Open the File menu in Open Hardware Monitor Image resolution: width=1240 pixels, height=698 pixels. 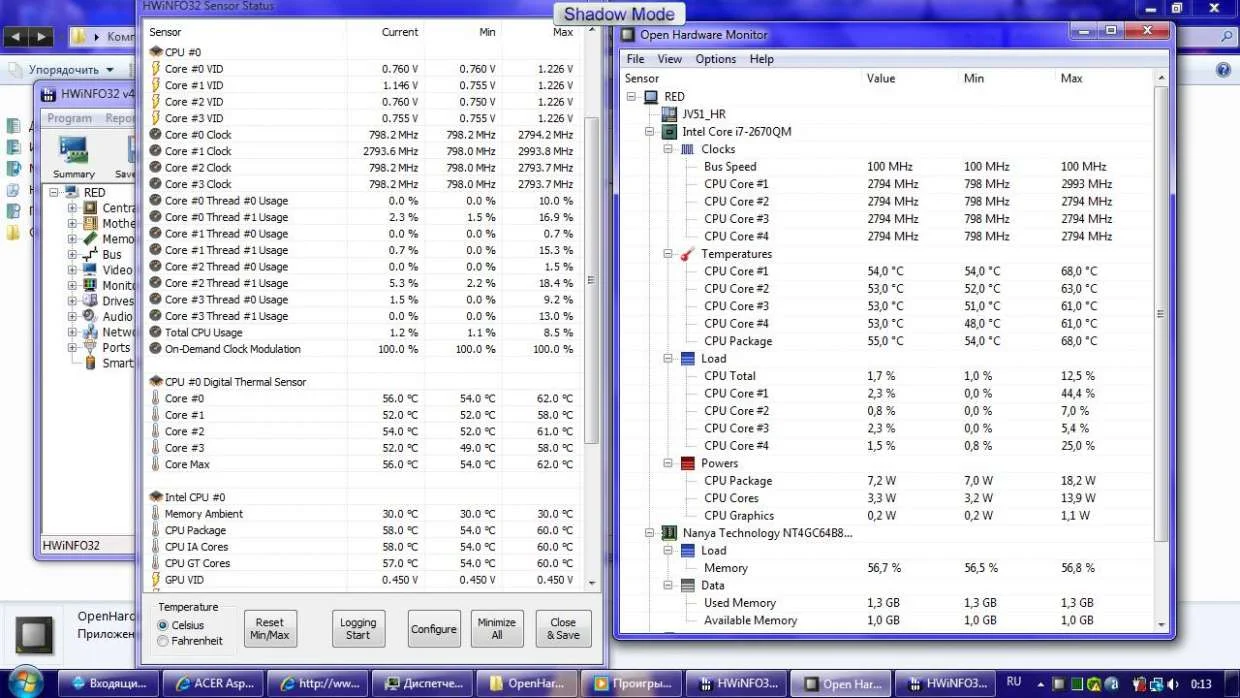(x=636, y=59)
